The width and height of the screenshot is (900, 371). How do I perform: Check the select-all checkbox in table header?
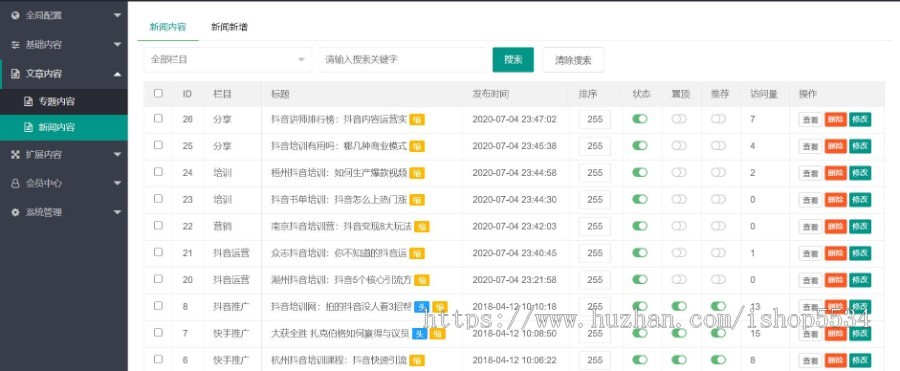coord(158,93)
